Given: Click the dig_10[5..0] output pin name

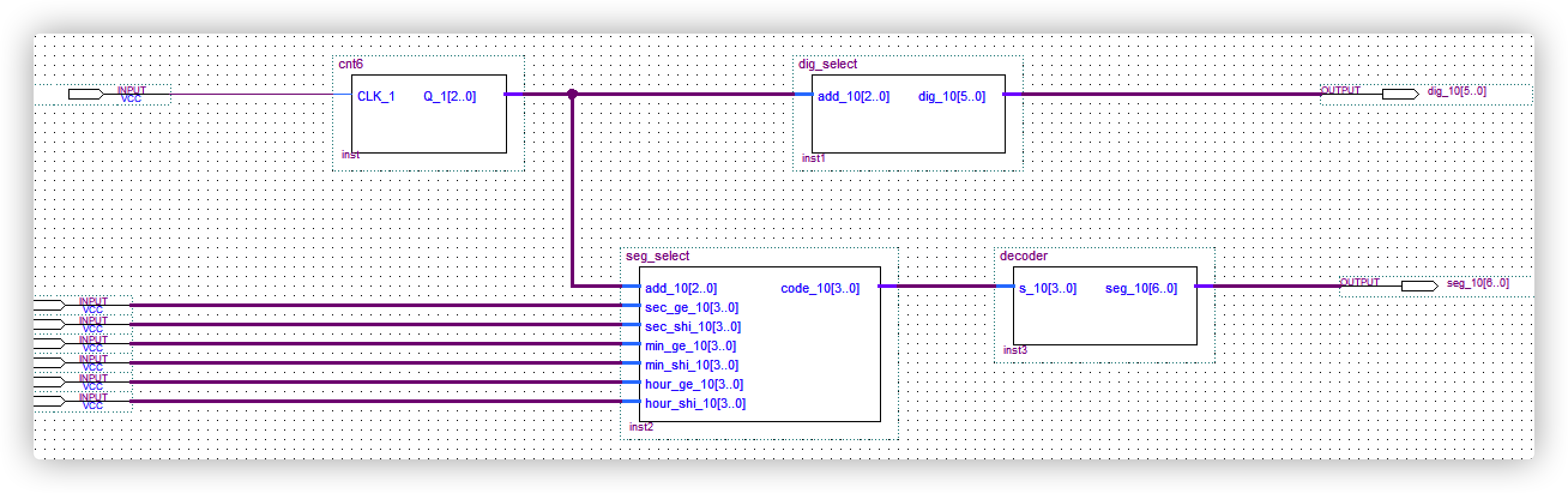Looking at the screenshot, I should coord(1457,91).
